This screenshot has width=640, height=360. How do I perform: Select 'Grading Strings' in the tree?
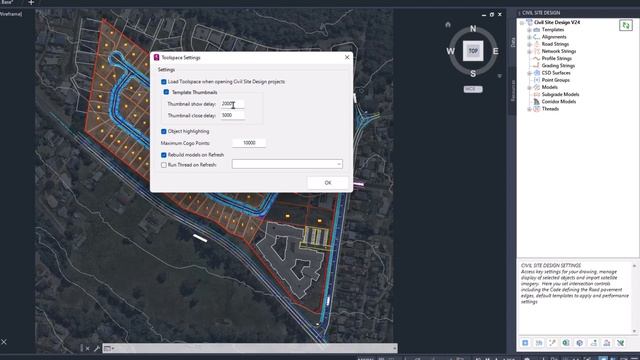pos(558,66)
